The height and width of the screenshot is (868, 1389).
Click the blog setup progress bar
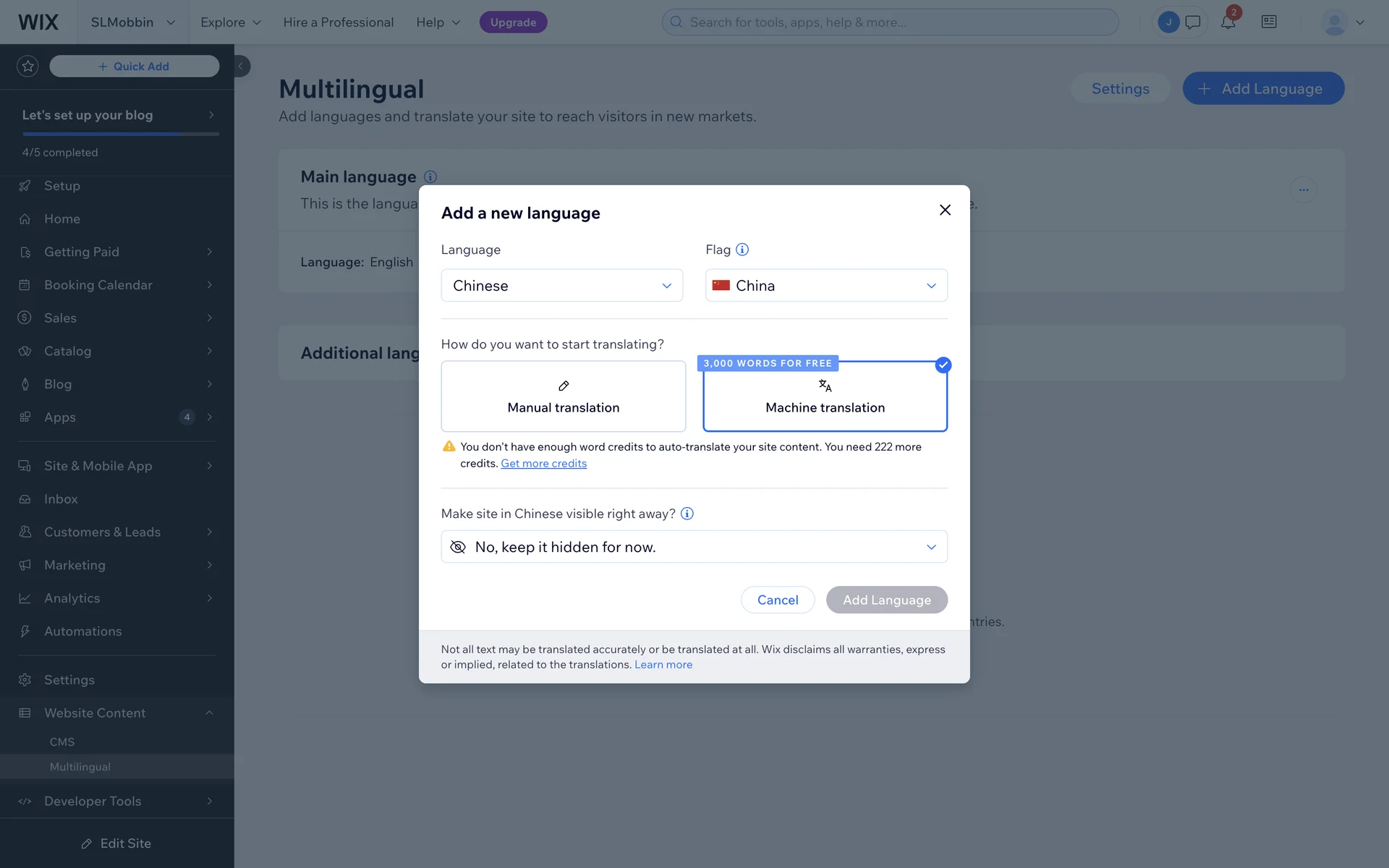pos(121,134)
